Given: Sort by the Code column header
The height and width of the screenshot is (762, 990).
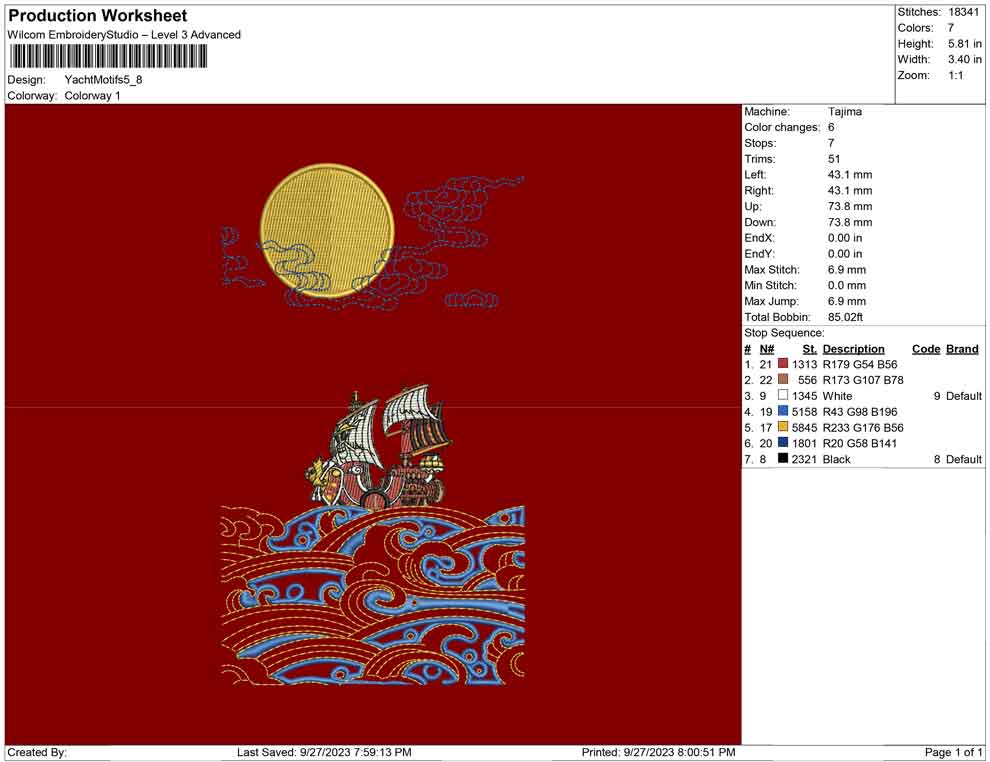Looking at the screenshot, I should click(x=926, y=348).
